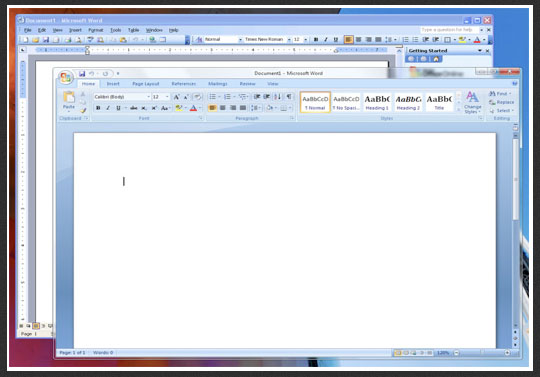Toggle the paragraph marks (¶) button
The height and width of the screenshot is (377, 540).
click(x=289, y=97)
